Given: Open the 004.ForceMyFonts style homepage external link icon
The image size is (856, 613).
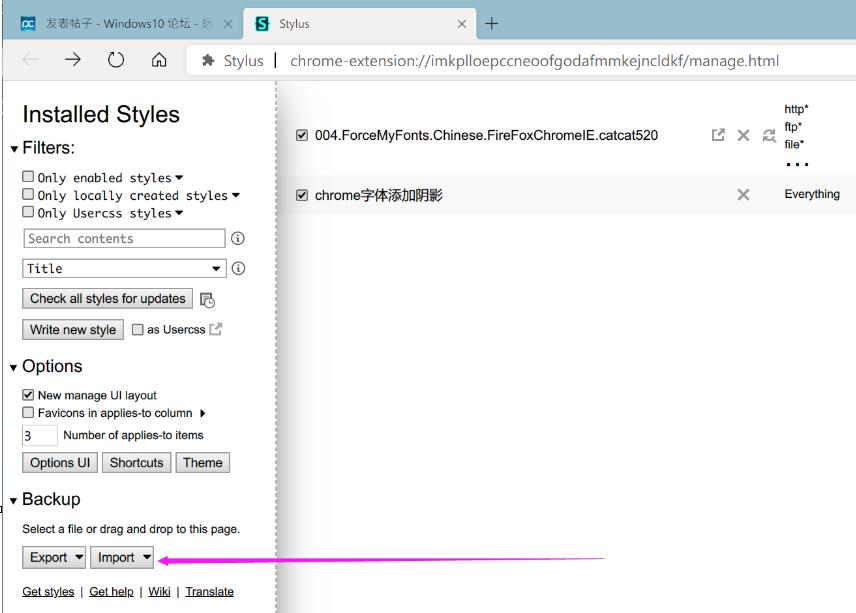Looking at the screenshot, I should tap(718, 135).
